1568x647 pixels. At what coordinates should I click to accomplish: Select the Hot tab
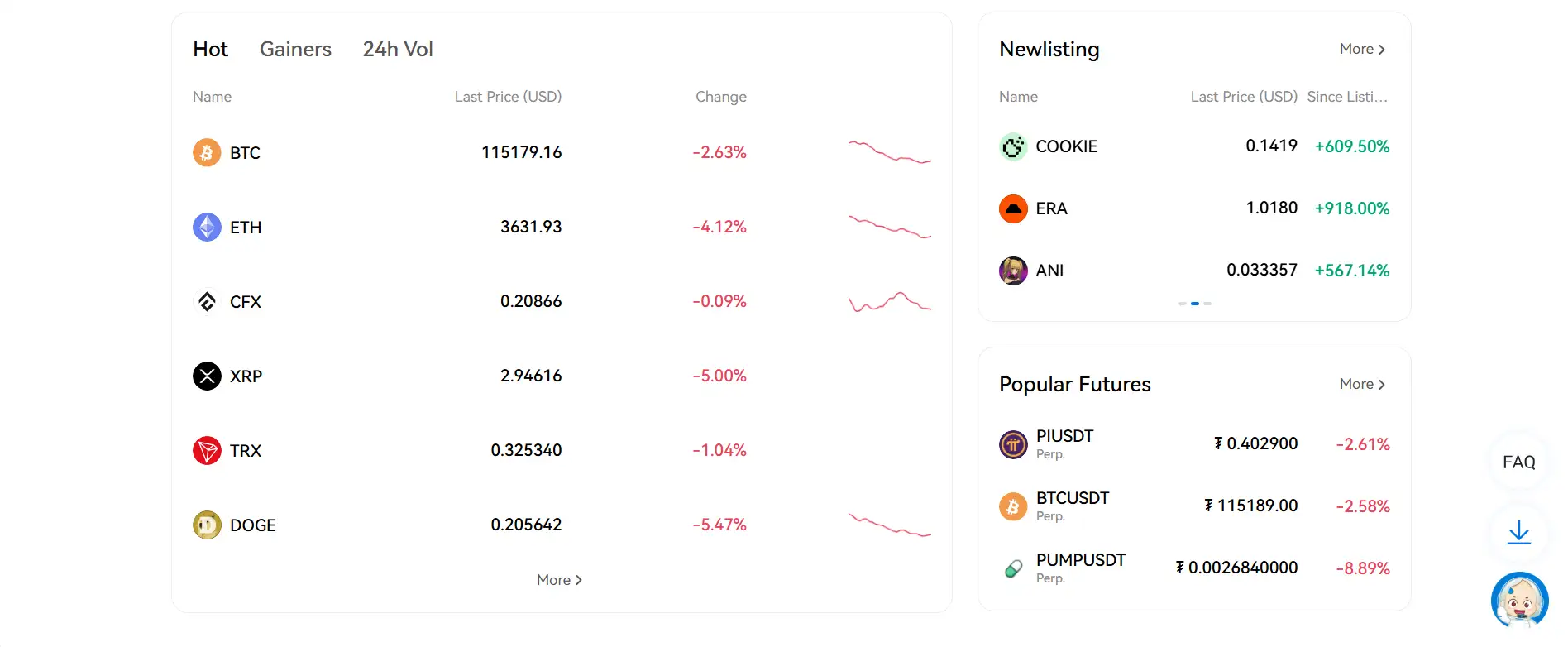(x=210, y=49)
